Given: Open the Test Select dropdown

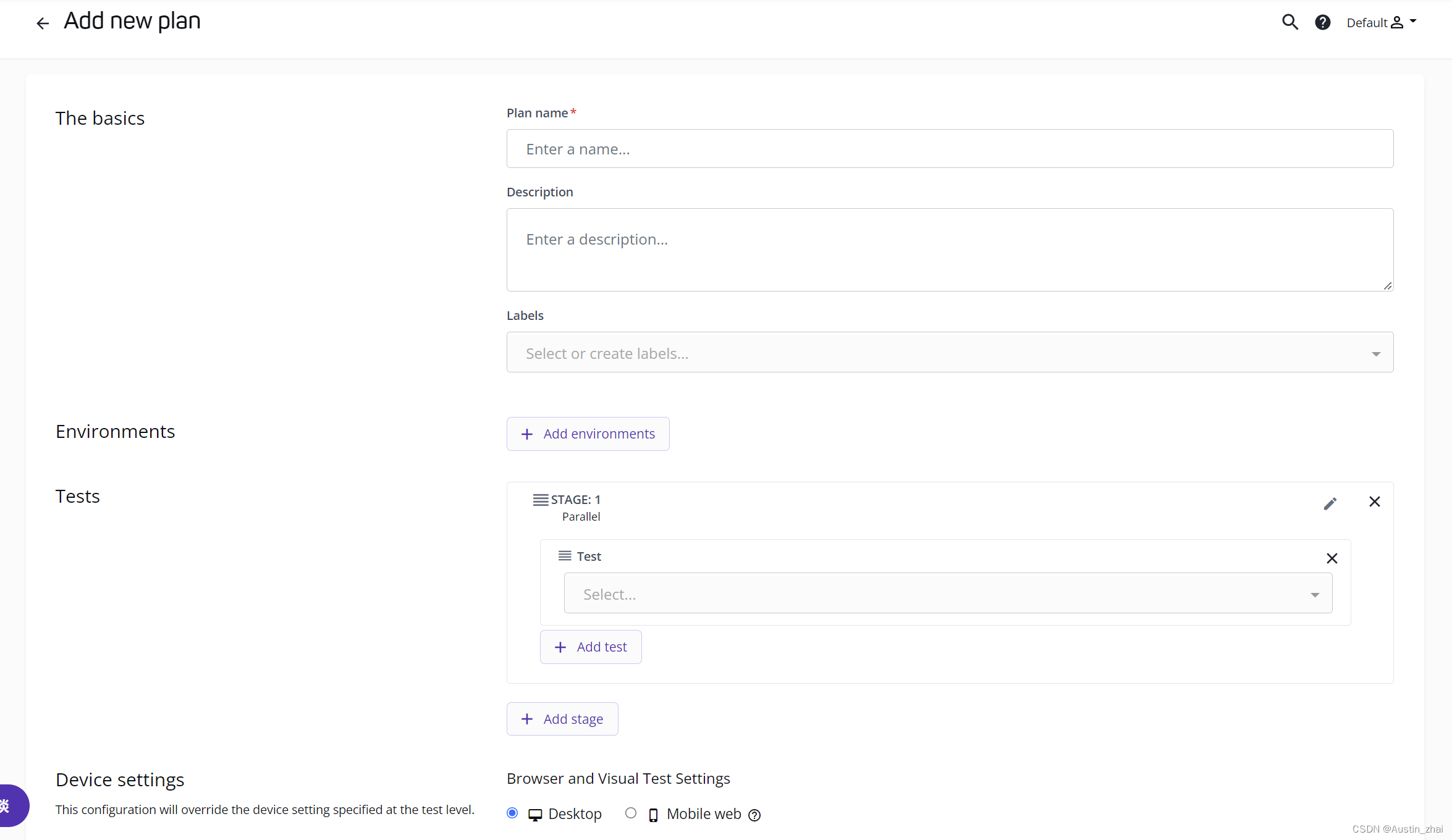Looking at the screenshot, I should coord(948,593).
